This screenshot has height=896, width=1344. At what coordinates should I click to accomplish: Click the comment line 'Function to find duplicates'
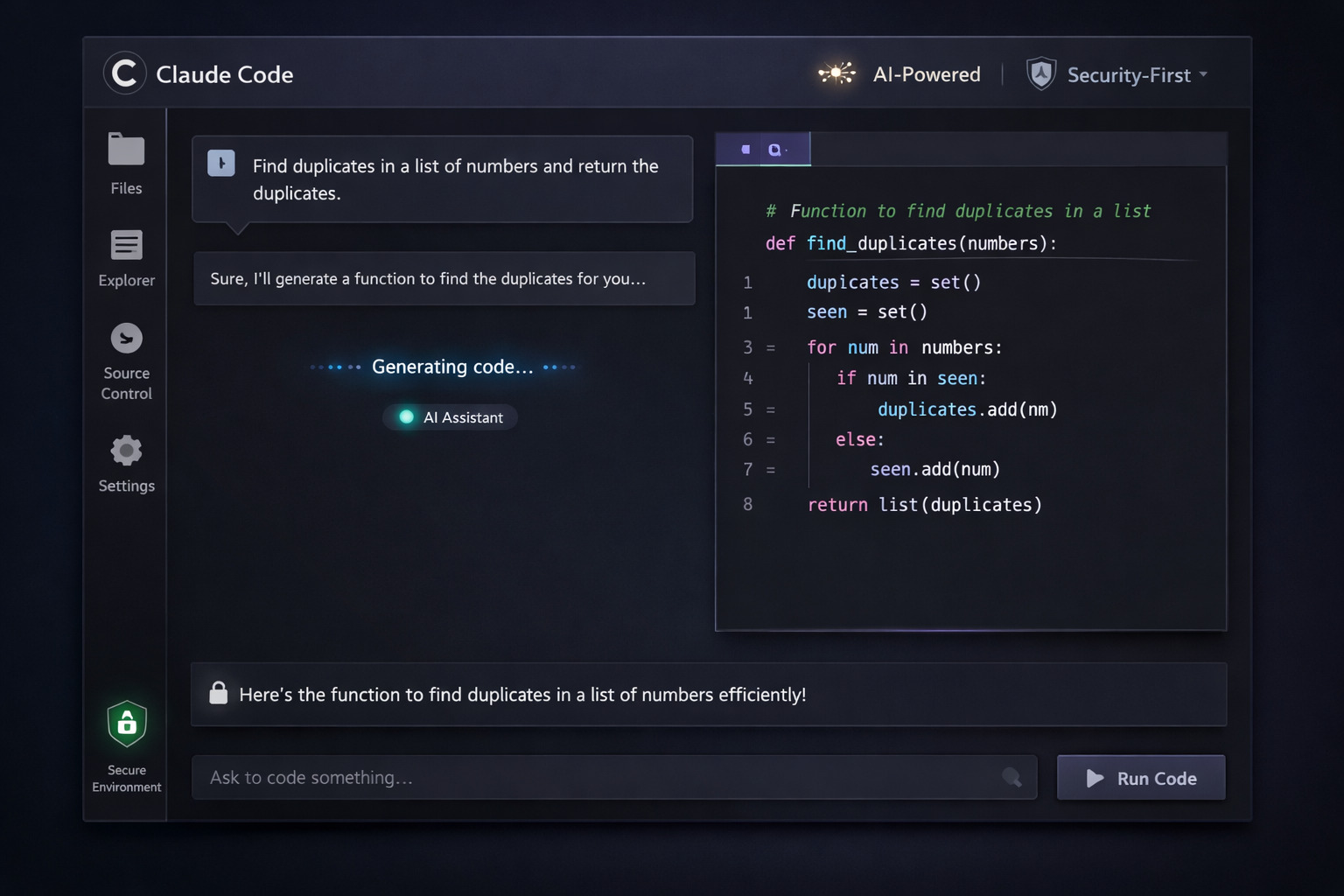coord(958,211)
